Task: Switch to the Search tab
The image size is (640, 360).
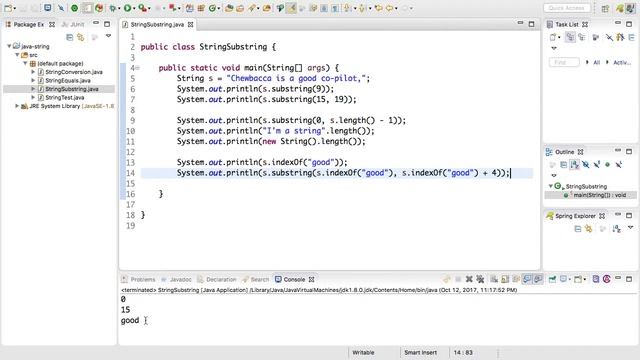Action: click(256, 280)
